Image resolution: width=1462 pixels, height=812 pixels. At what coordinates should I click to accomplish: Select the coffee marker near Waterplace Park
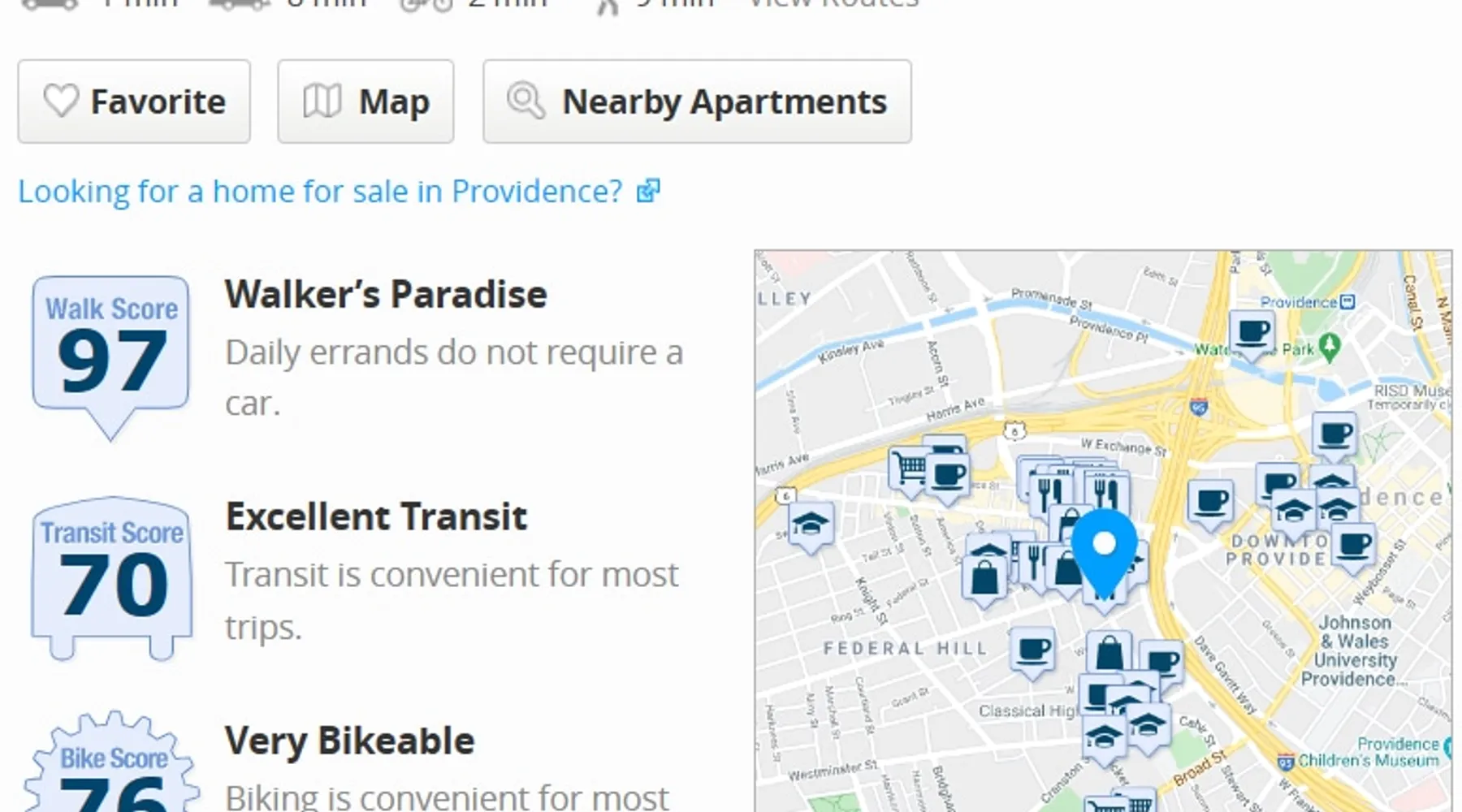[x=1252, y=332]
